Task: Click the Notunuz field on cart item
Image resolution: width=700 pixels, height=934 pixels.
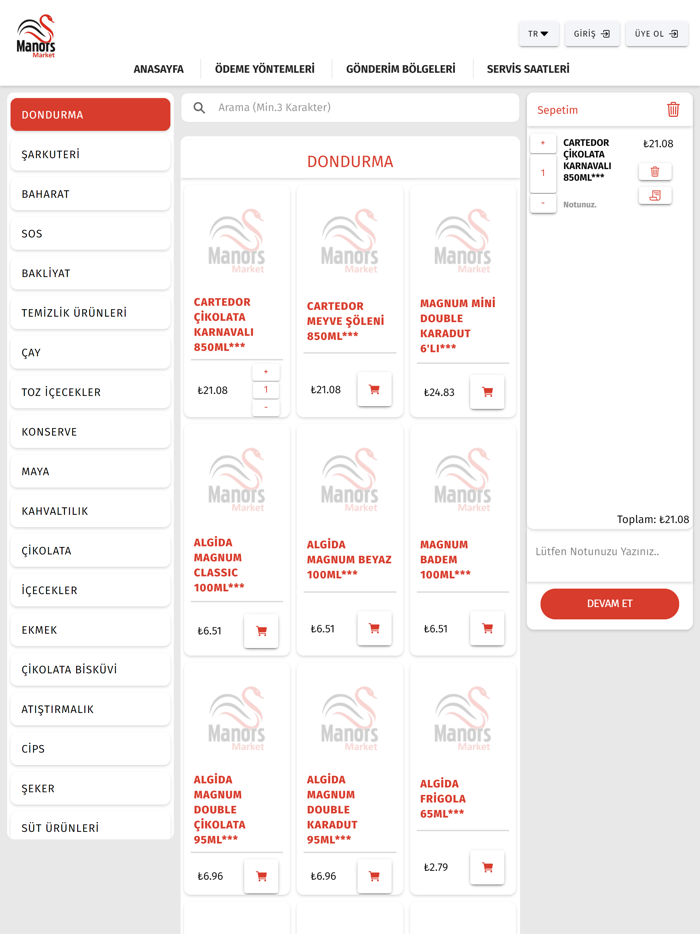Action: click(580, 204)
